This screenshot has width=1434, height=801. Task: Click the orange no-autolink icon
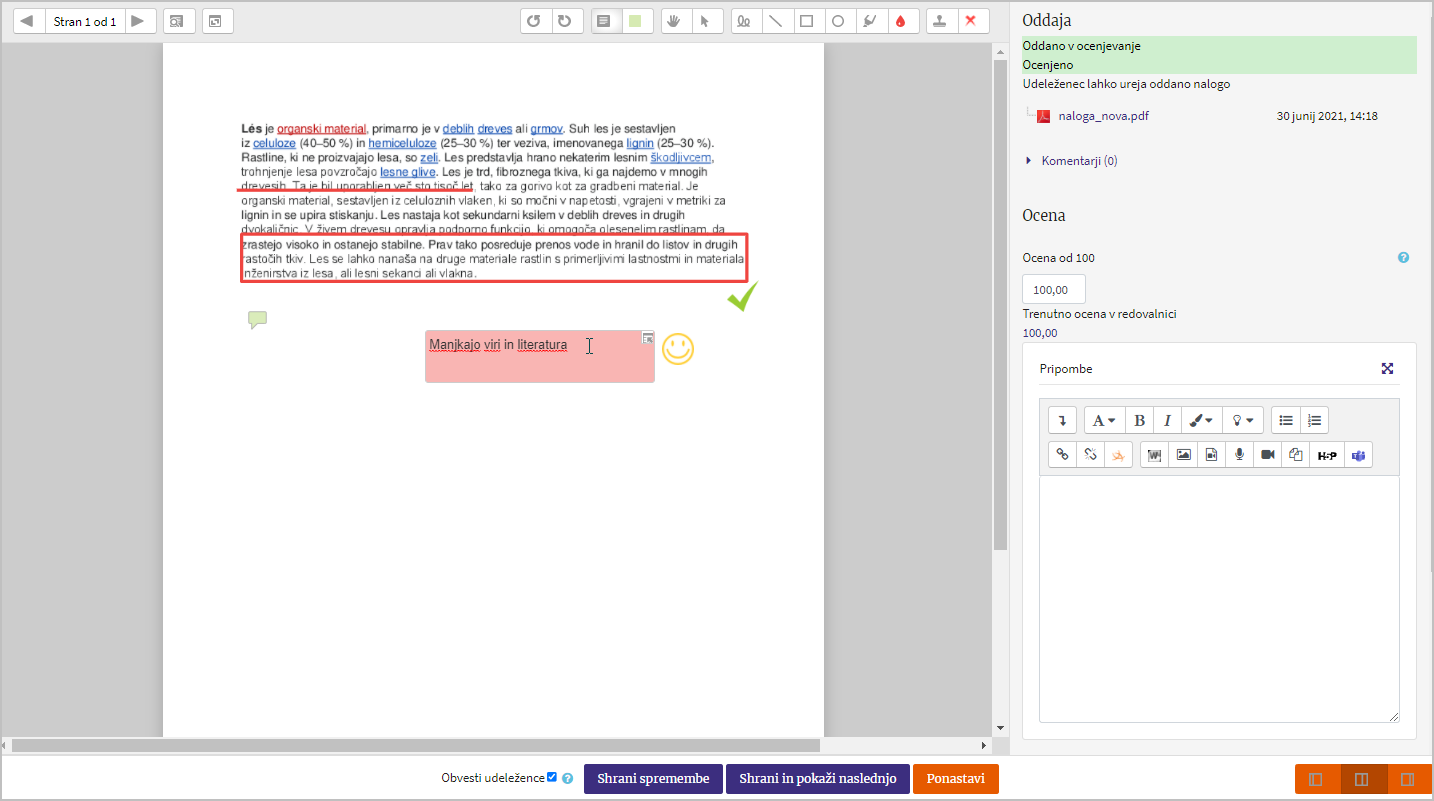[1119, 455]
